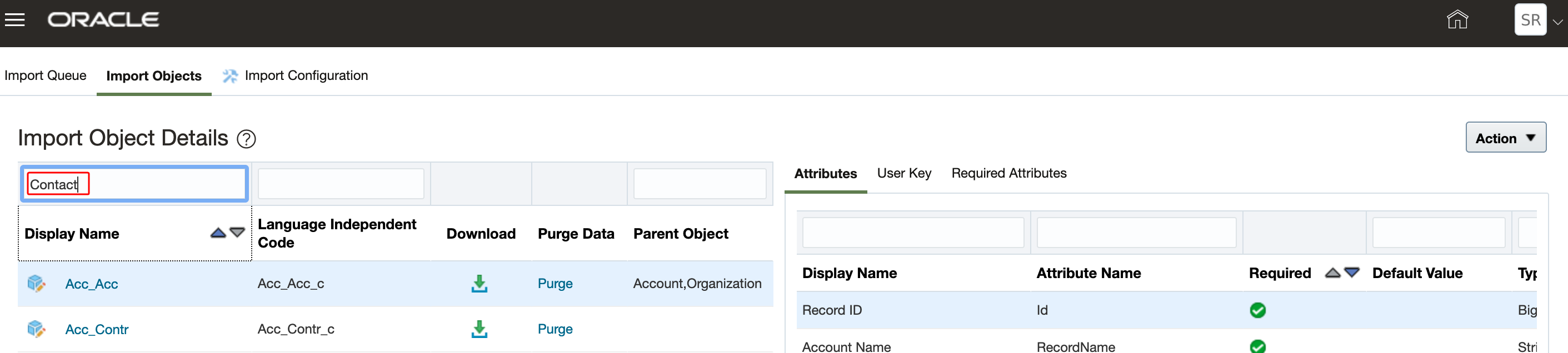Download the Acc_Contr import template

(x=479, y=329)
